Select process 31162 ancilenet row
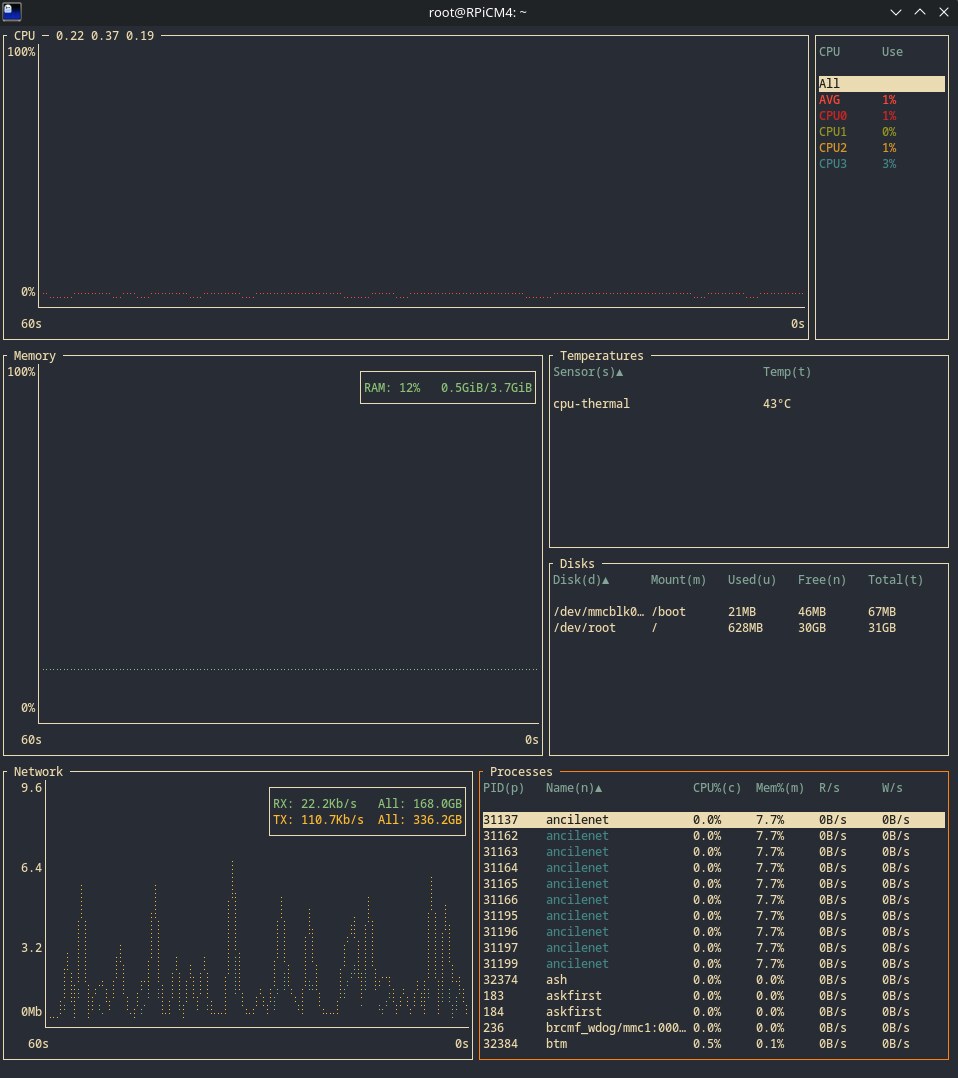This screenshot has height=1078, width=958. pyautogui.click(x=713, y=836)
